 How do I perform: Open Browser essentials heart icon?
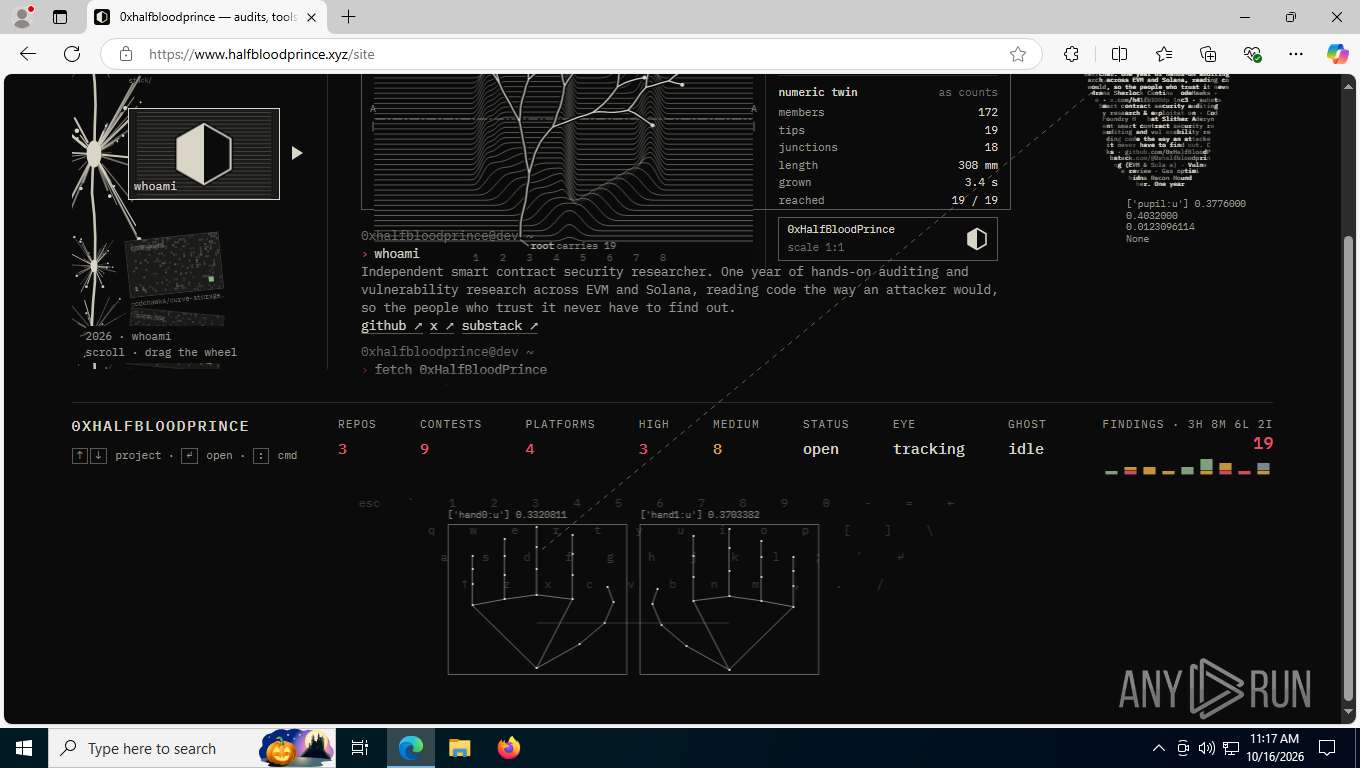click(1252, 54)
